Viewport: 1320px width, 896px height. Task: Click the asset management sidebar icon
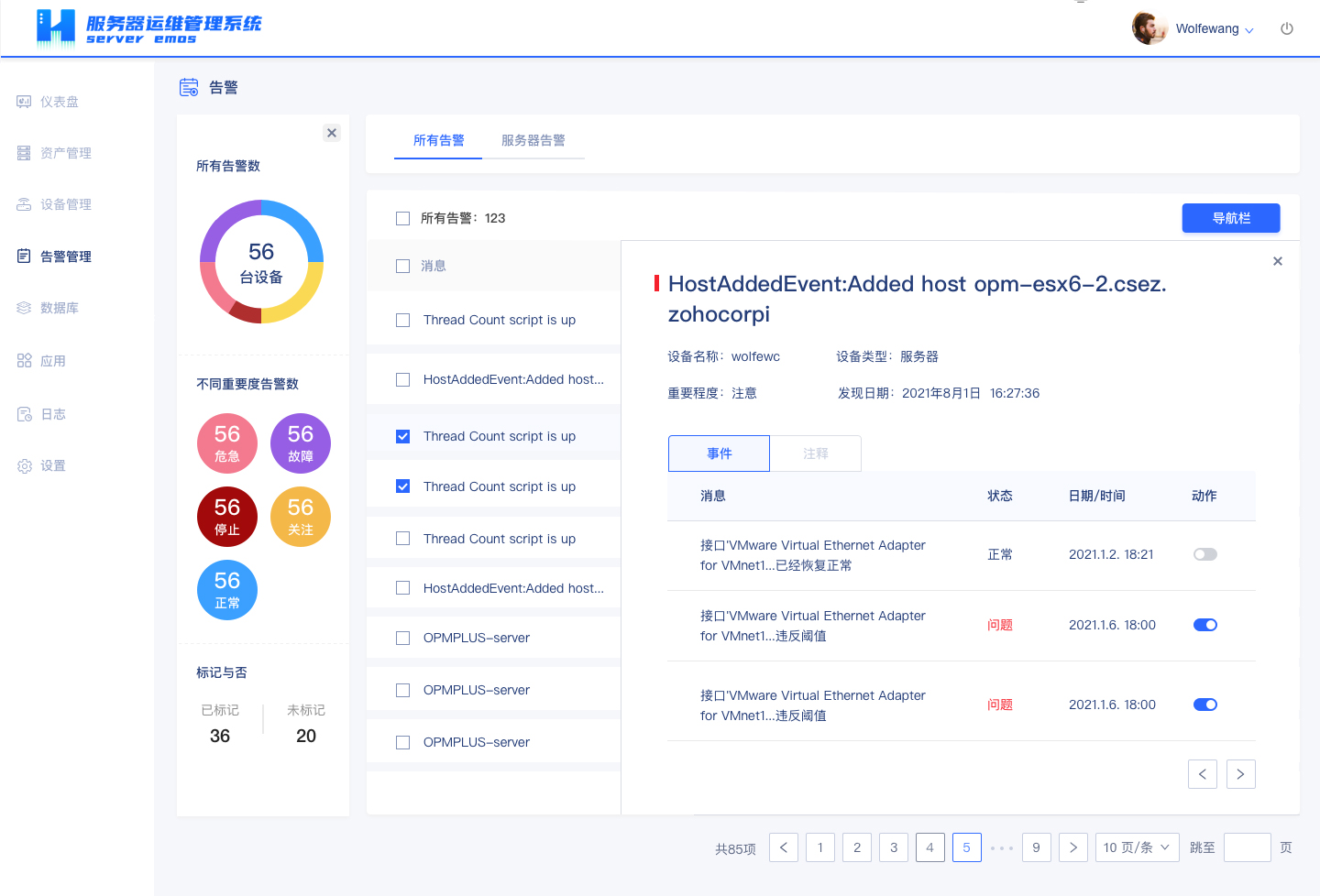pos(24,153)
